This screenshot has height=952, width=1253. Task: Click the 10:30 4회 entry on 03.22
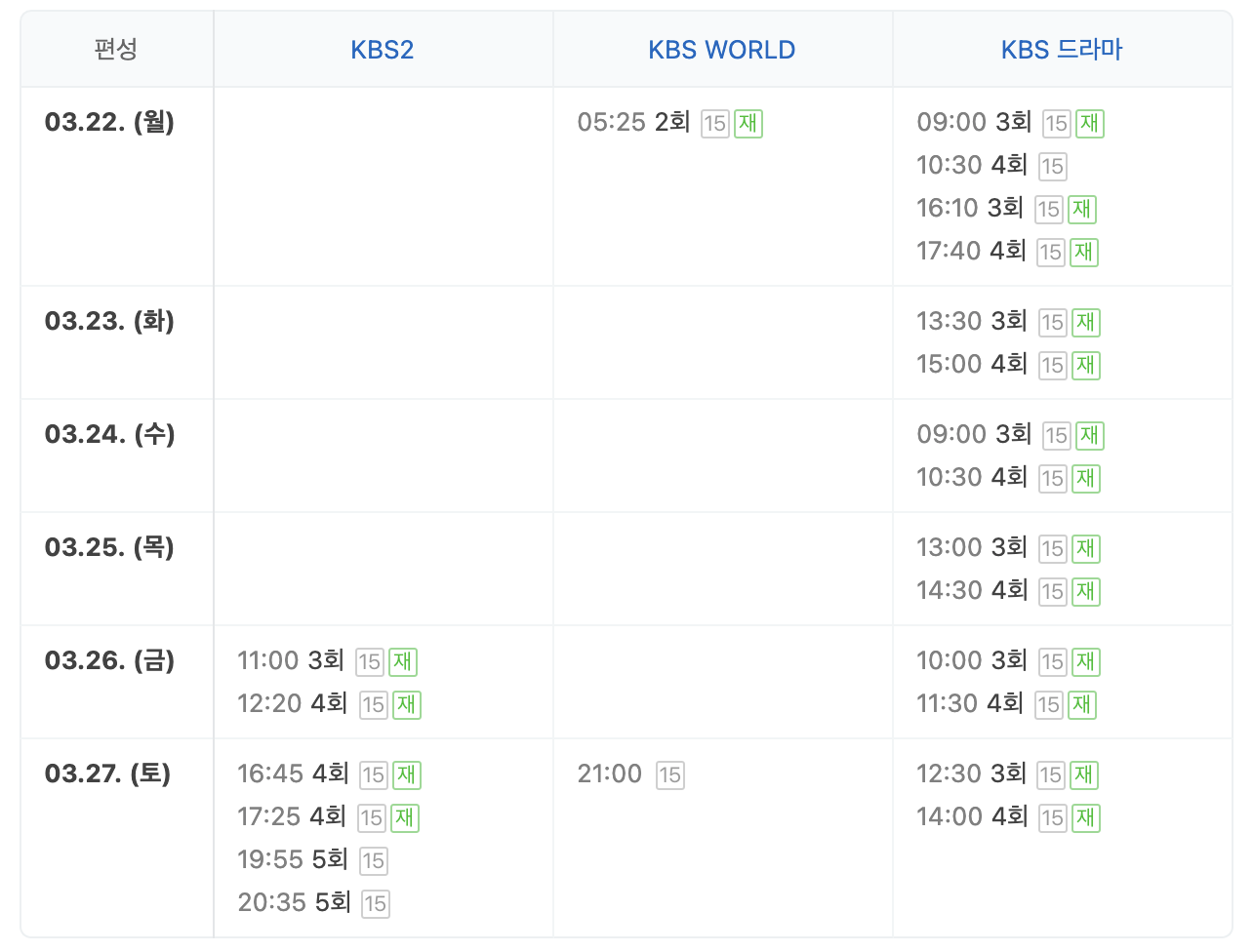(972, 165)
